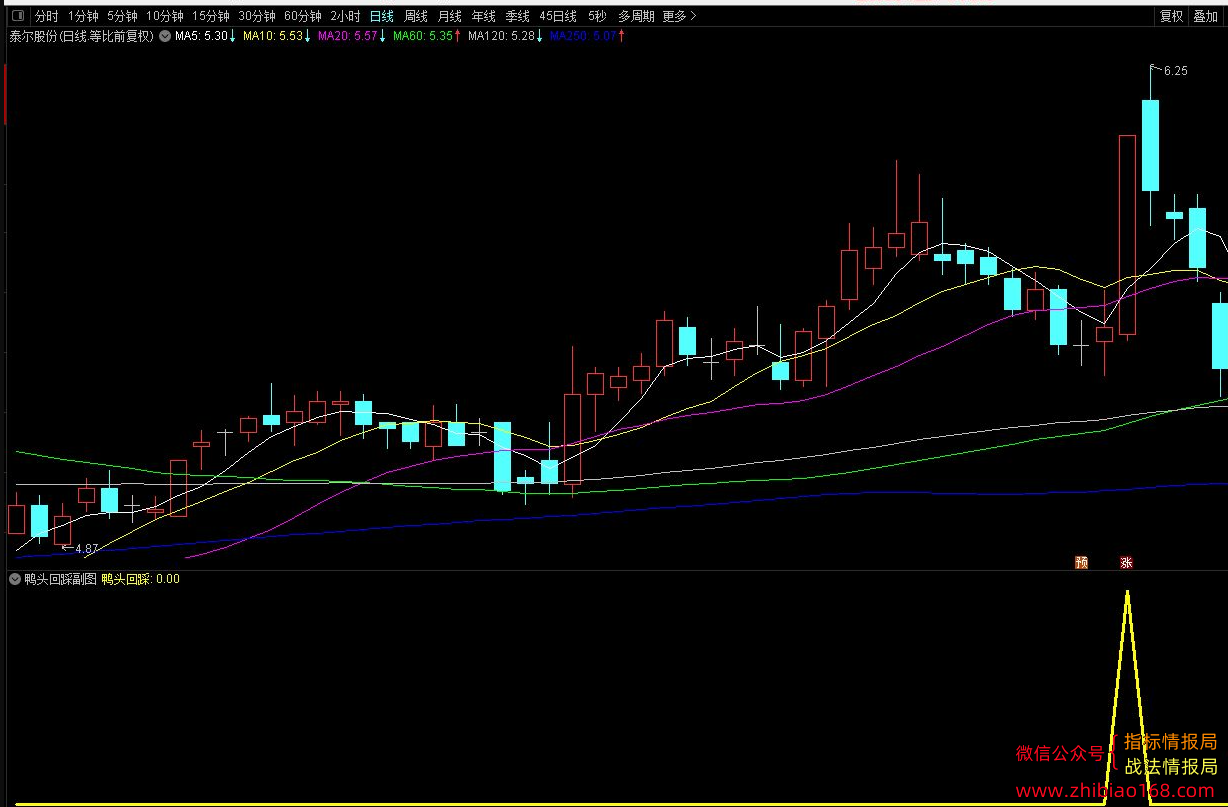
Task: Switch to 月线 monthly chart
Action: [450, 16]
